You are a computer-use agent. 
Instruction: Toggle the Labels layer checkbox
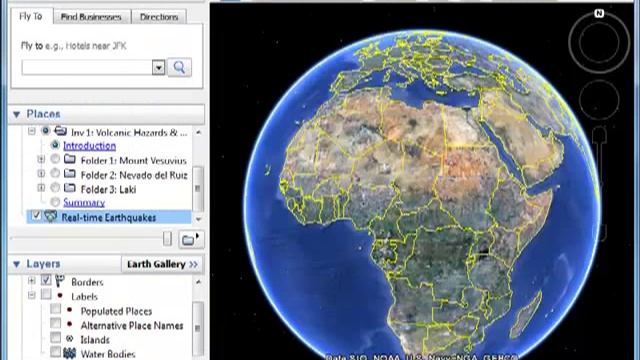[46, 294]
